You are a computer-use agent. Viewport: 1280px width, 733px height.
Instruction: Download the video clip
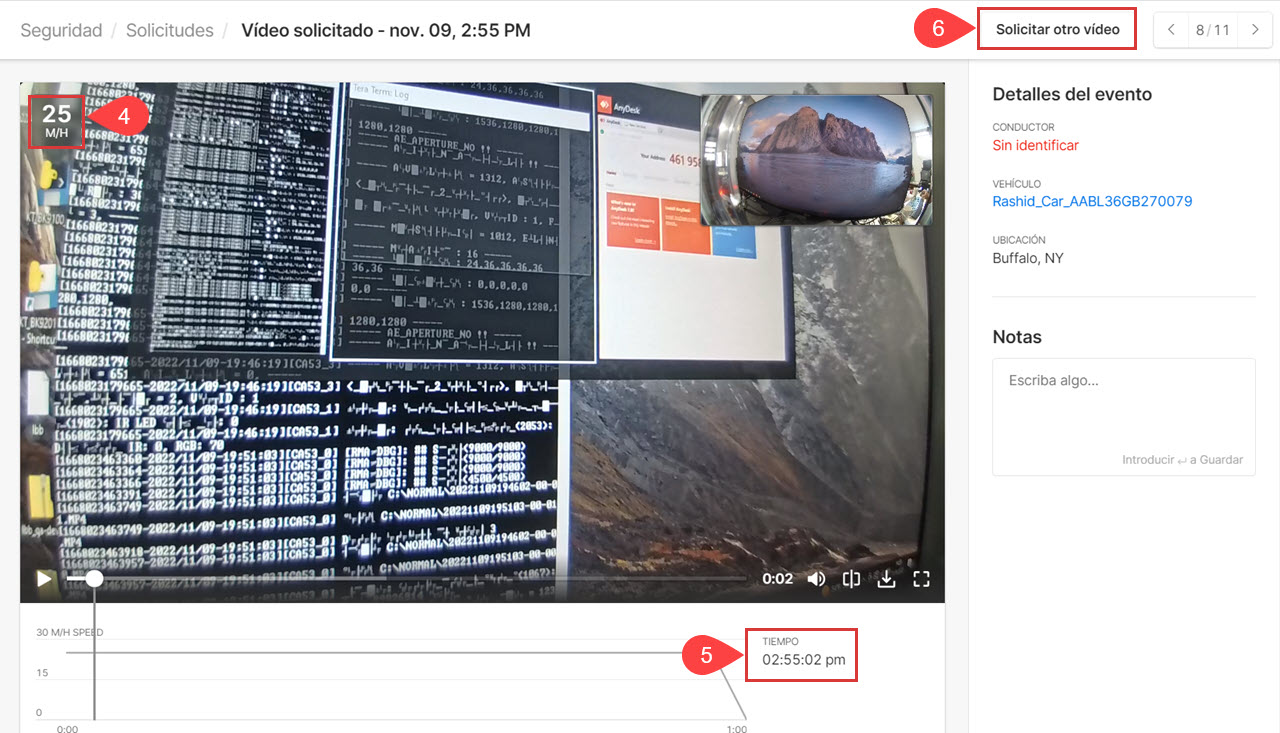(x=886, y=579)
